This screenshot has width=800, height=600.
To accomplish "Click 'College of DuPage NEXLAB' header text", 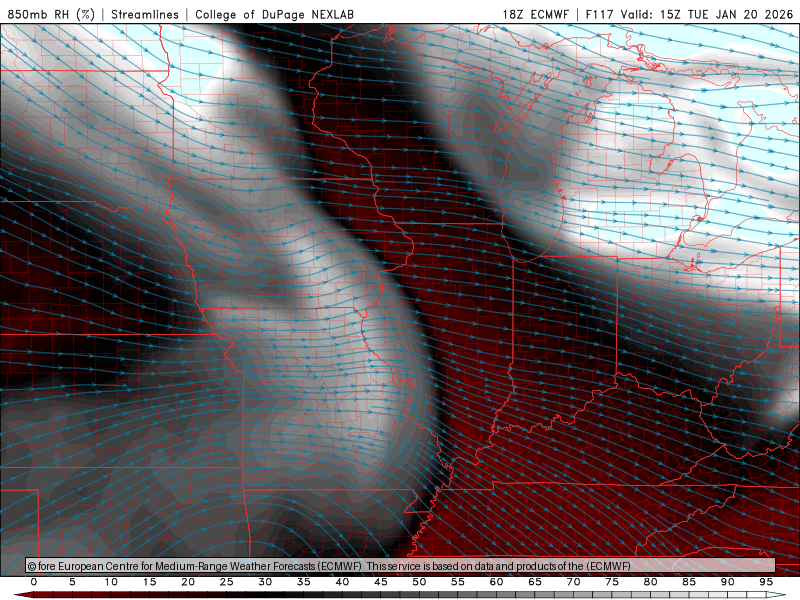I will click(274, 14).
